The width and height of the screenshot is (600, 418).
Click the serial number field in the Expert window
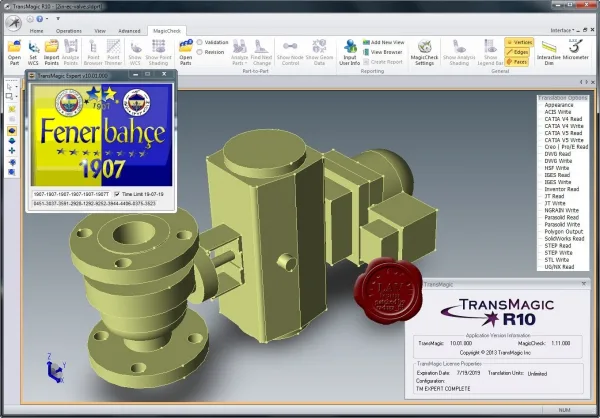tap(72, 194)
